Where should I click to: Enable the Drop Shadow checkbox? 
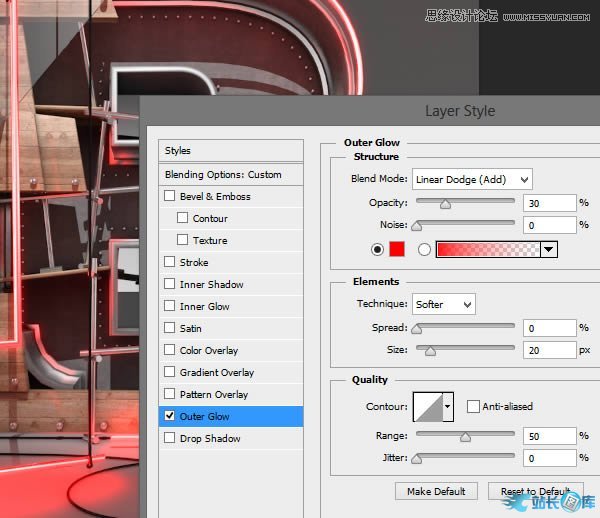click(x=170, y=438)
